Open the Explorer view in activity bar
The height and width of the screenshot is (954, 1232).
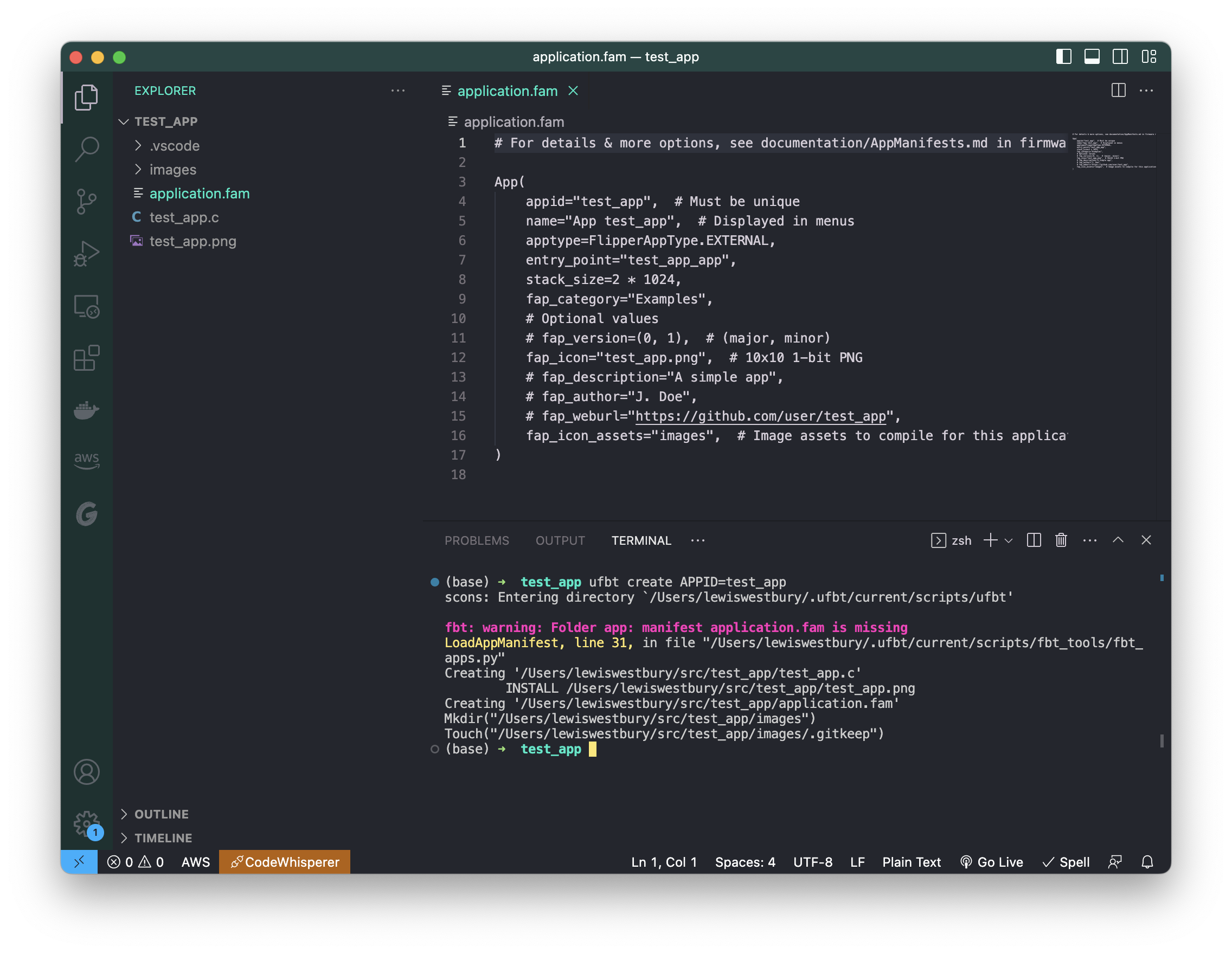(x=86, y=97)
